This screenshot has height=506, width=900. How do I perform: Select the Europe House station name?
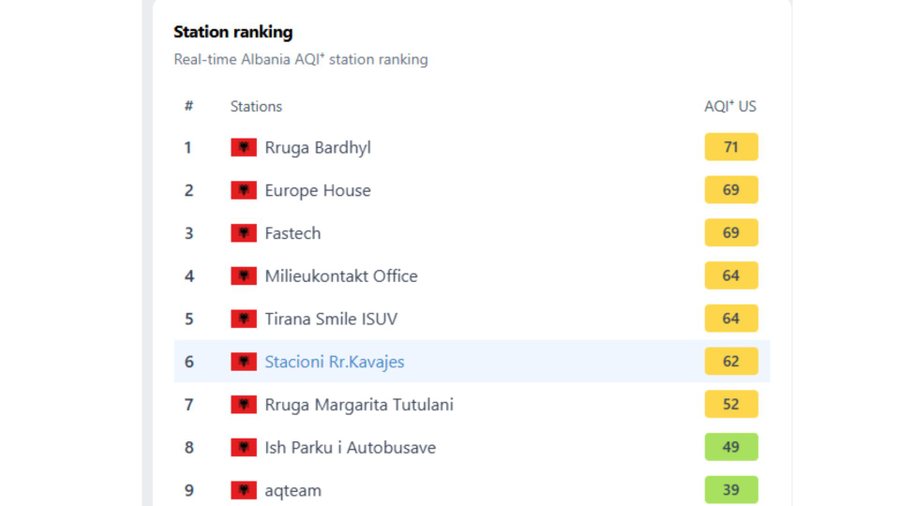tap(317, 191)
